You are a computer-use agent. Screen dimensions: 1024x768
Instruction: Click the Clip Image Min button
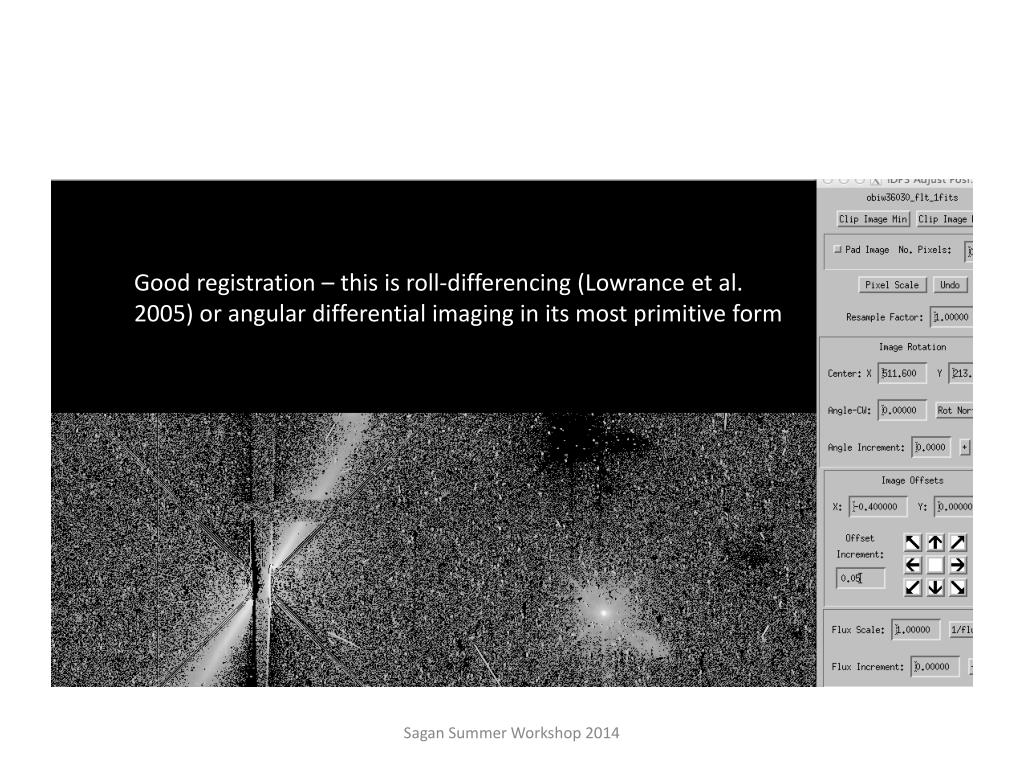tap(873, 219)
